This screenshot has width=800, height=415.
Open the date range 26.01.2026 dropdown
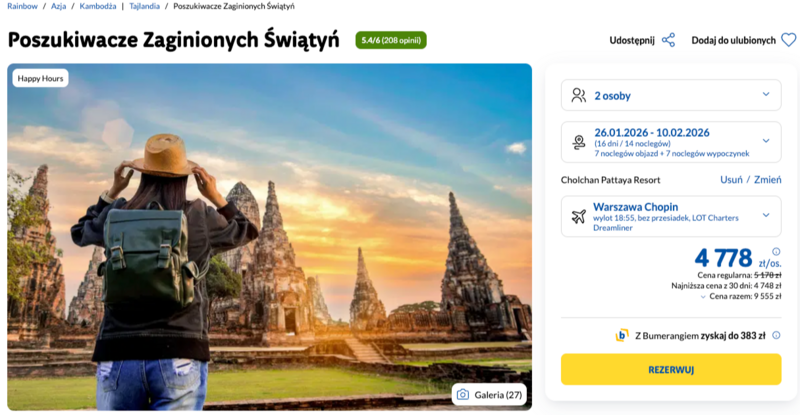click(x=766, y=141)
